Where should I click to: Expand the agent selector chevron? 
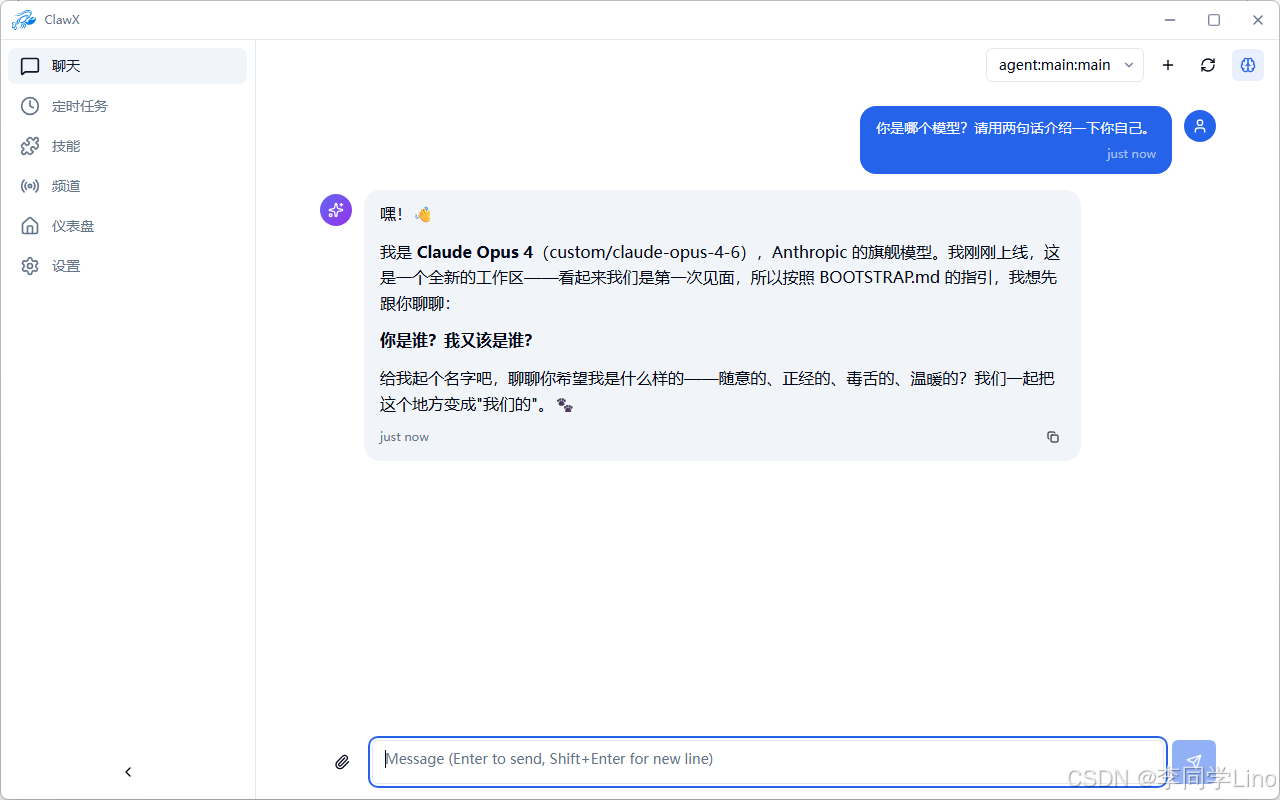[1130, 64]
